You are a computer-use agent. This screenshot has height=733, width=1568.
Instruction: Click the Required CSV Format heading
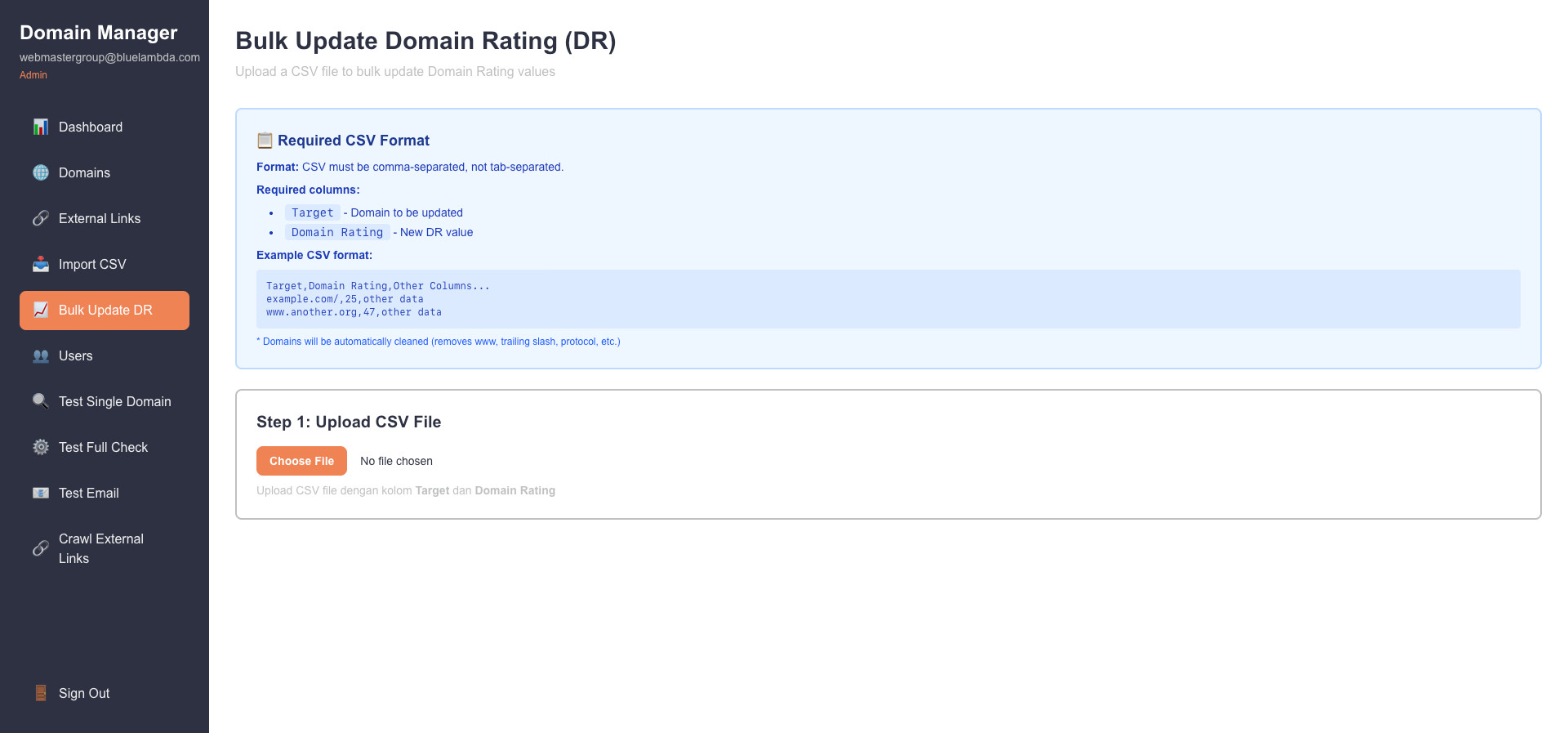click(x=354, y=141)
